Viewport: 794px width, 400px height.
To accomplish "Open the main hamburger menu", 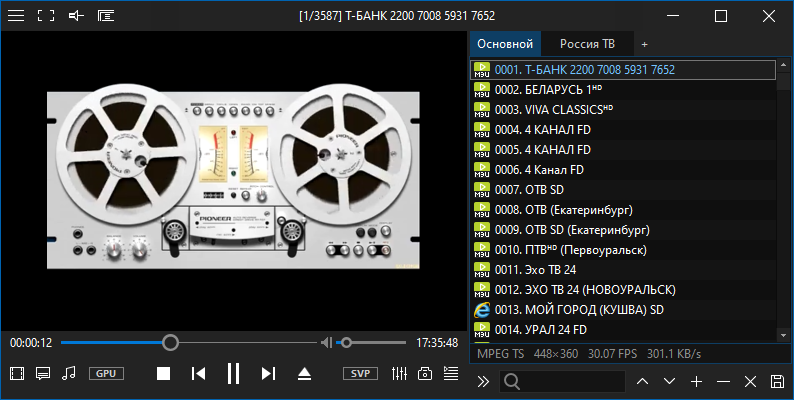I will [16, 16].
